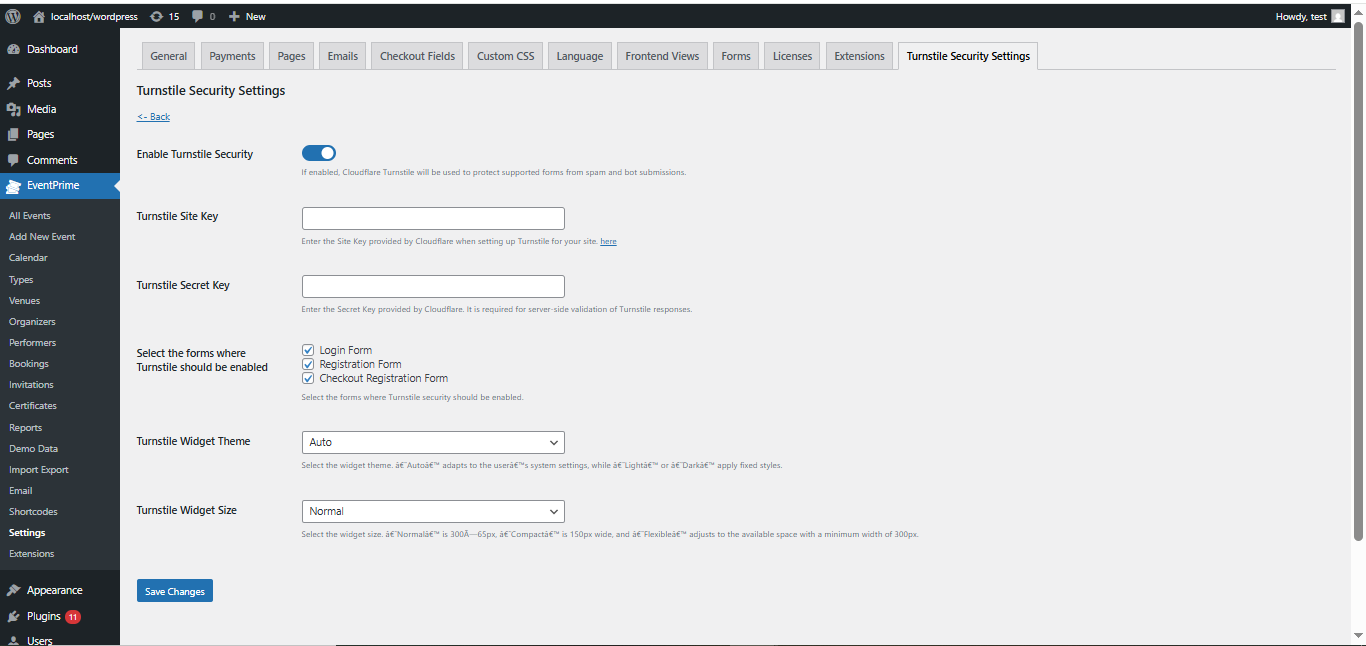Open the Licenses tab
The width and height of the screenshot is (1366, 646).
click(x=792, y=56)
